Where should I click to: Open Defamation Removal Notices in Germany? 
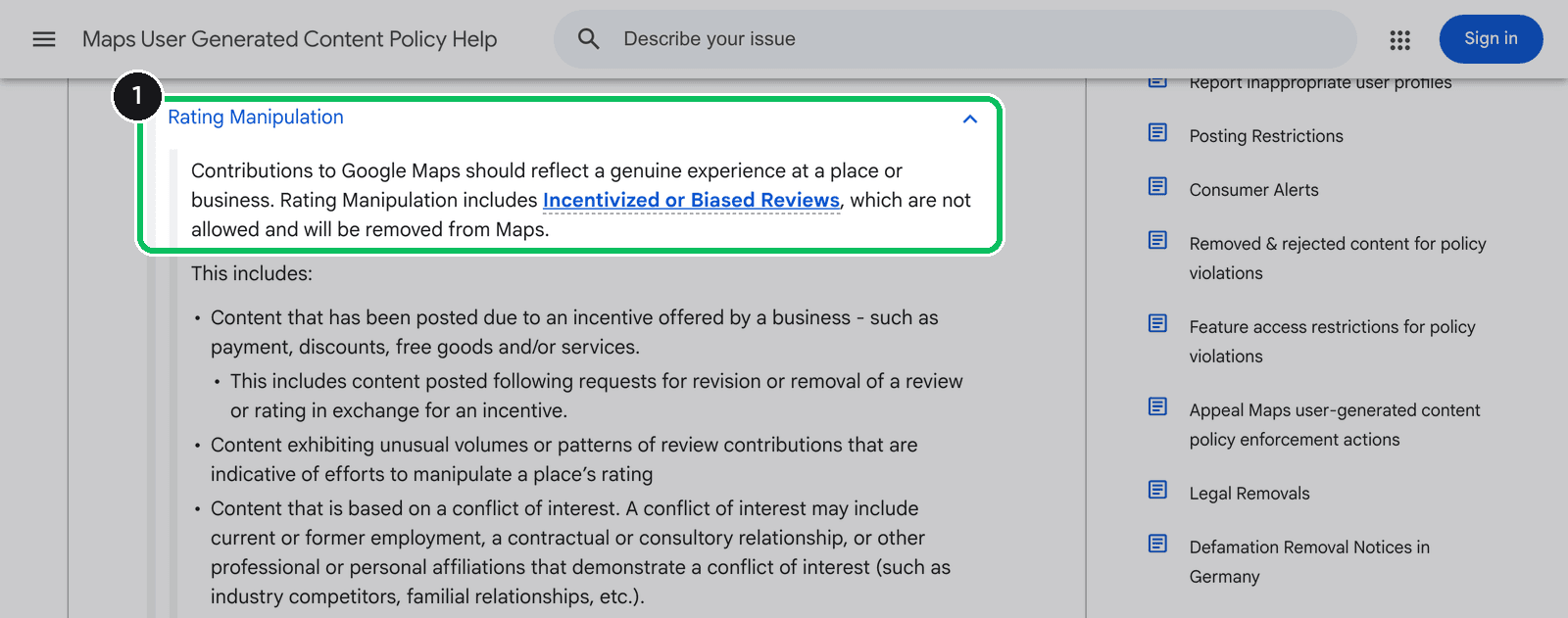[x=1309, y=562]
